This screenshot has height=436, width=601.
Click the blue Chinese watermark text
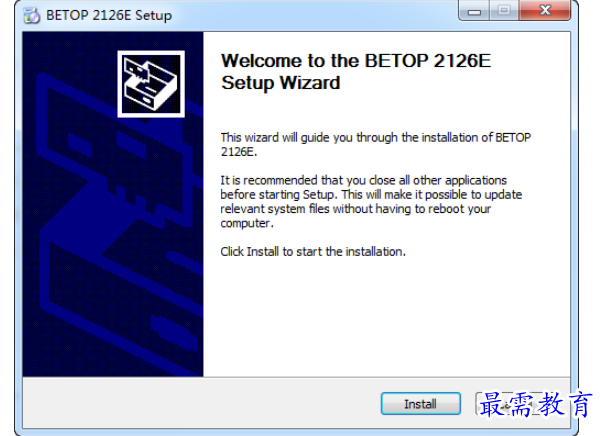point(535,404)
